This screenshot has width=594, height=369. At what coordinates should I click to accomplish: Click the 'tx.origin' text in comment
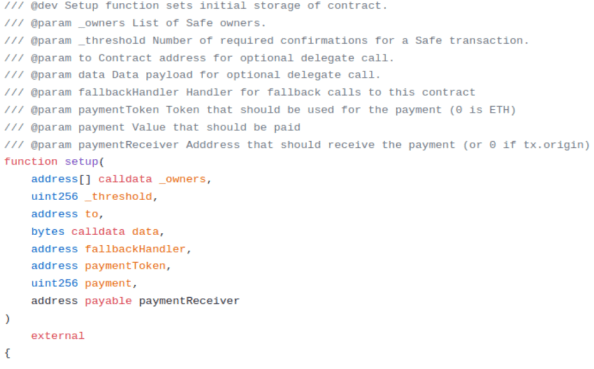tap(553, 145)
